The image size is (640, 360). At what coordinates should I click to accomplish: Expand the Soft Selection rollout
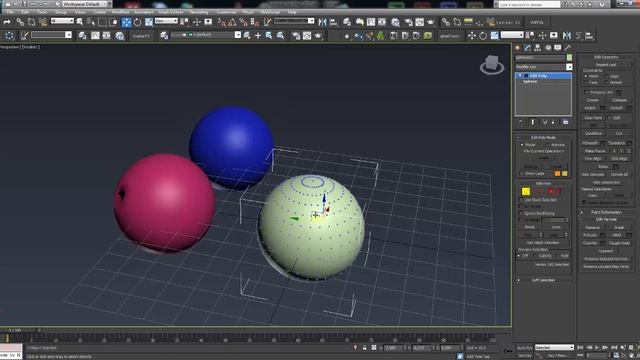[543, 280]
